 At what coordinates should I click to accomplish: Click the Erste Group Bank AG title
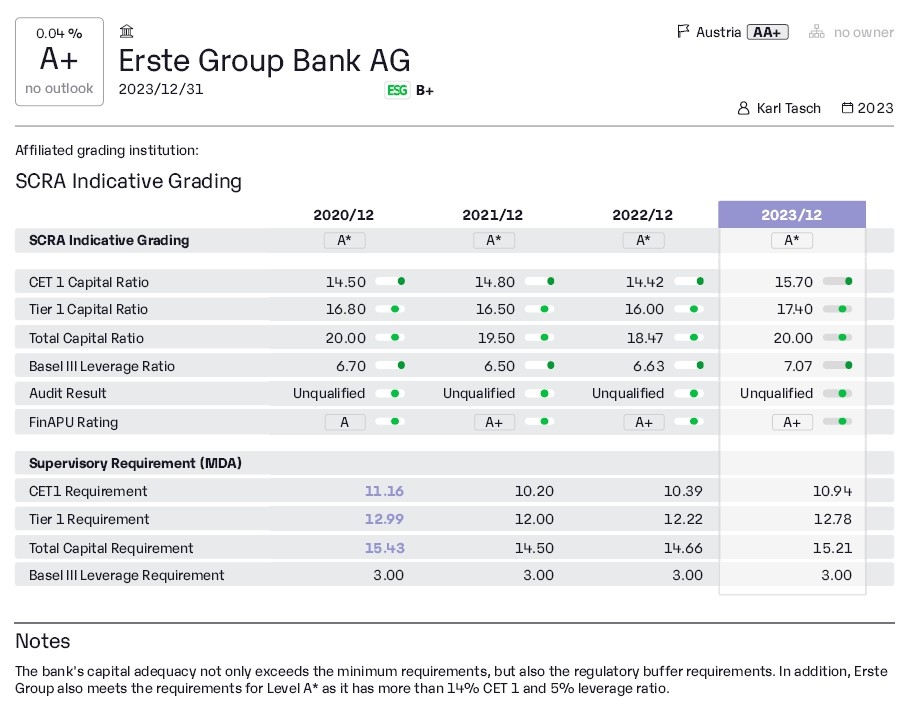tap(264, 60)
